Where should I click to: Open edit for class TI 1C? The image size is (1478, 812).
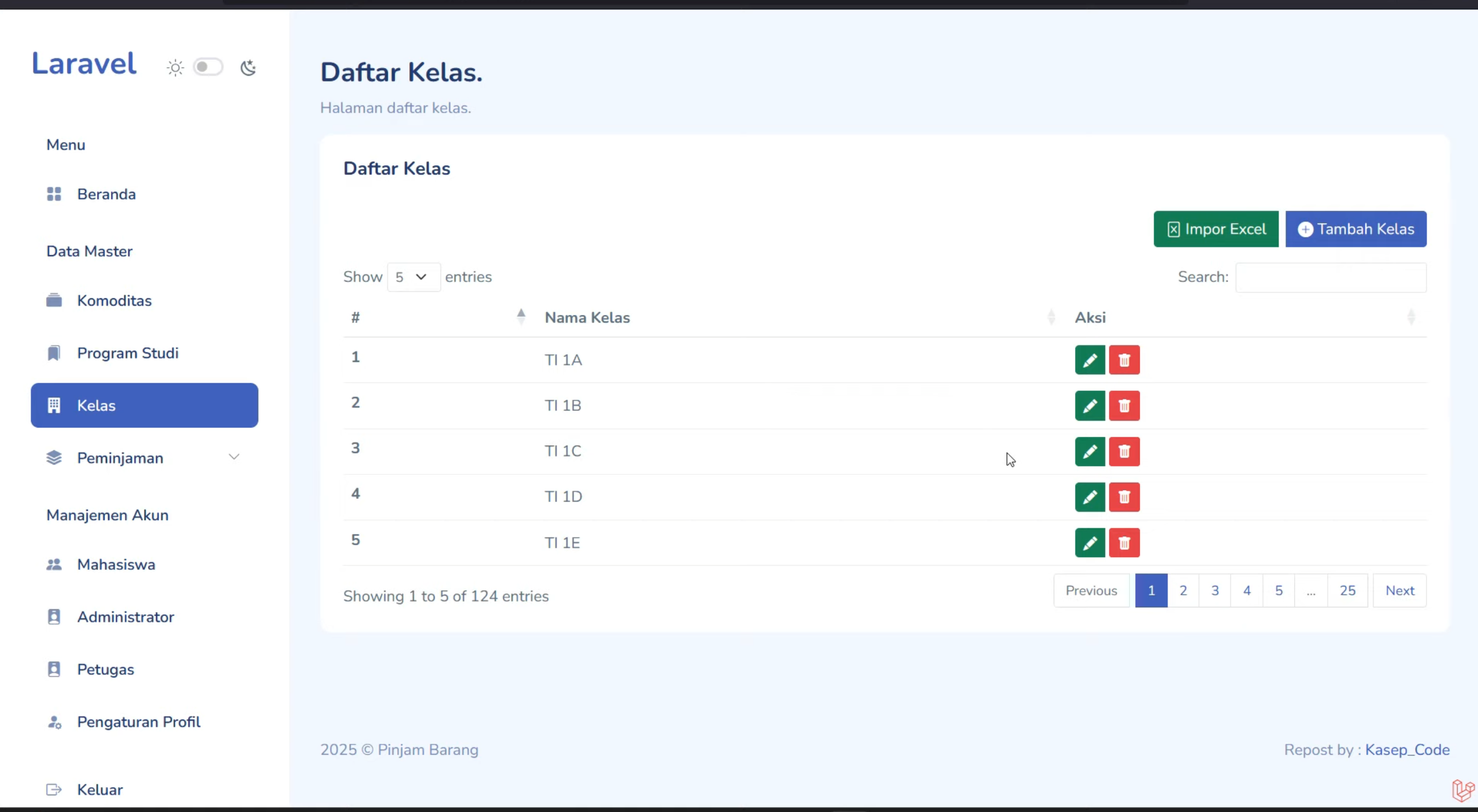click(x=1090, y=451)
